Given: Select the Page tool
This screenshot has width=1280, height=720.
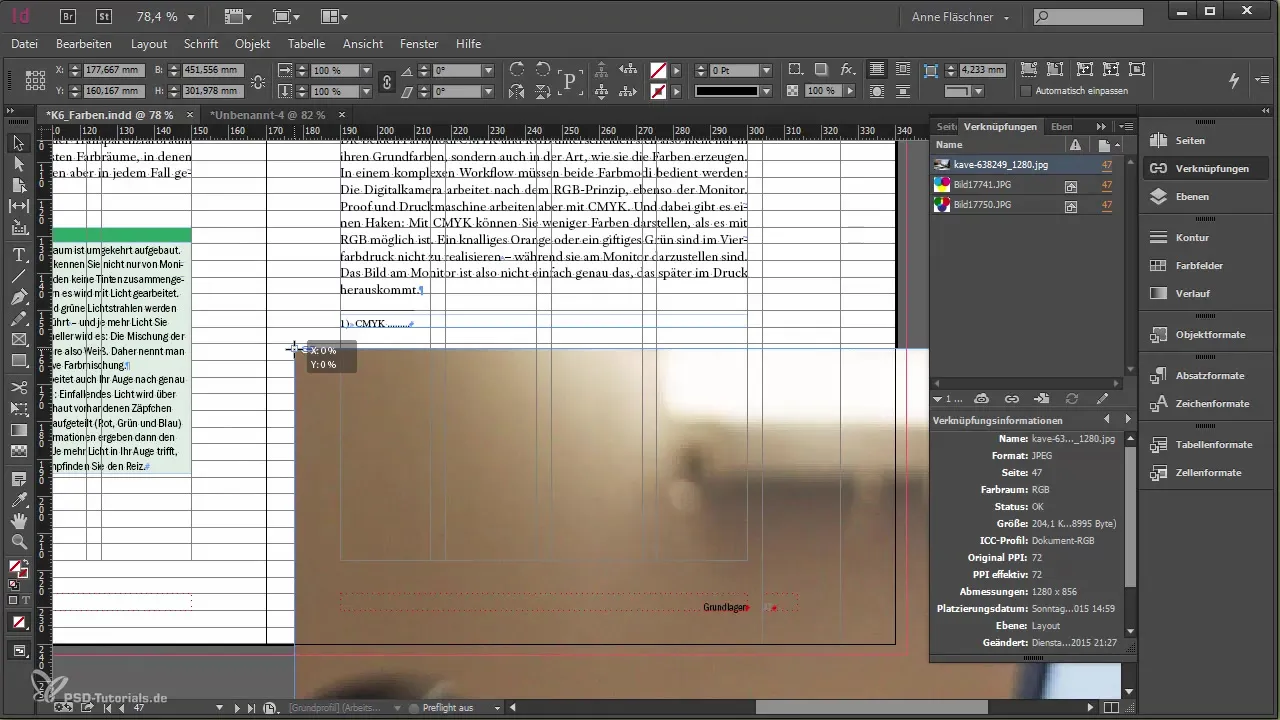Looking at the screenshot, I should (x=18, y=185).
